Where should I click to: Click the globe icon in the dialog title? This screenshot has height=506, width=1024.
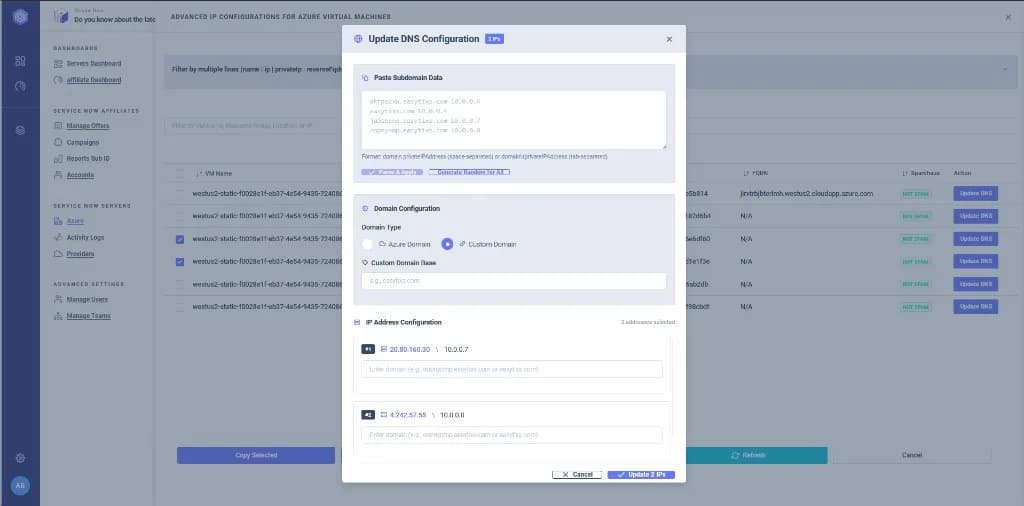358,39
